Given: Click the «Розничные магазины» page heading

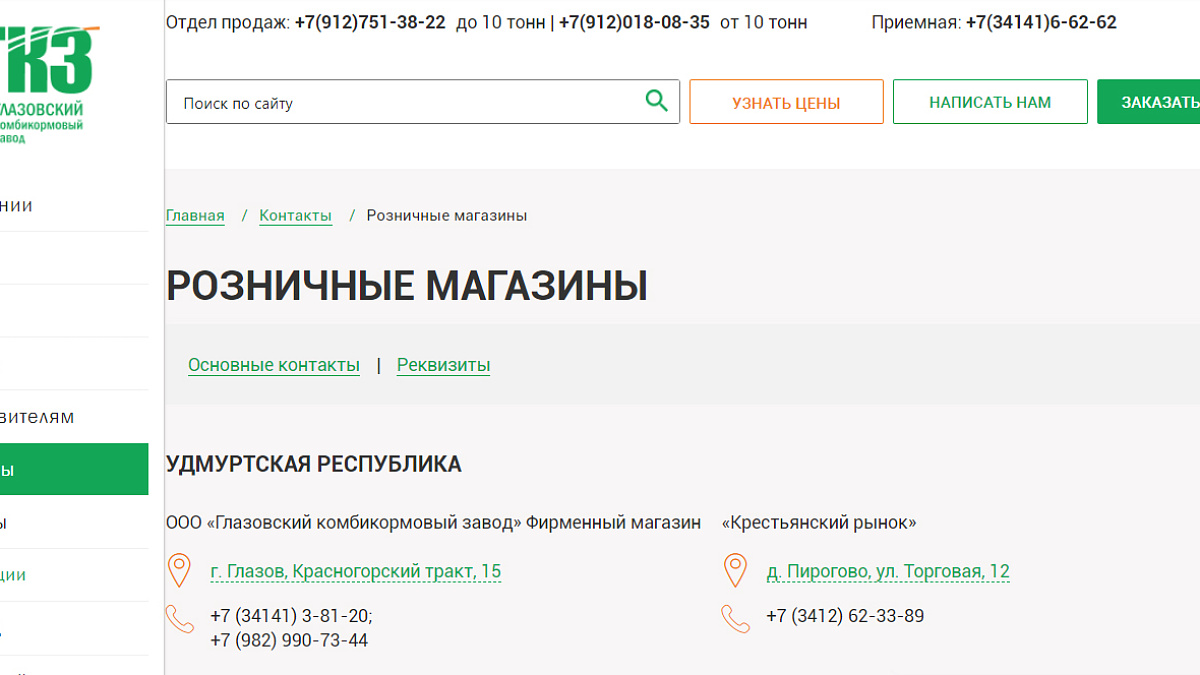Looking at the screenshot, I should pyautogui.click(x=407, y=286).
